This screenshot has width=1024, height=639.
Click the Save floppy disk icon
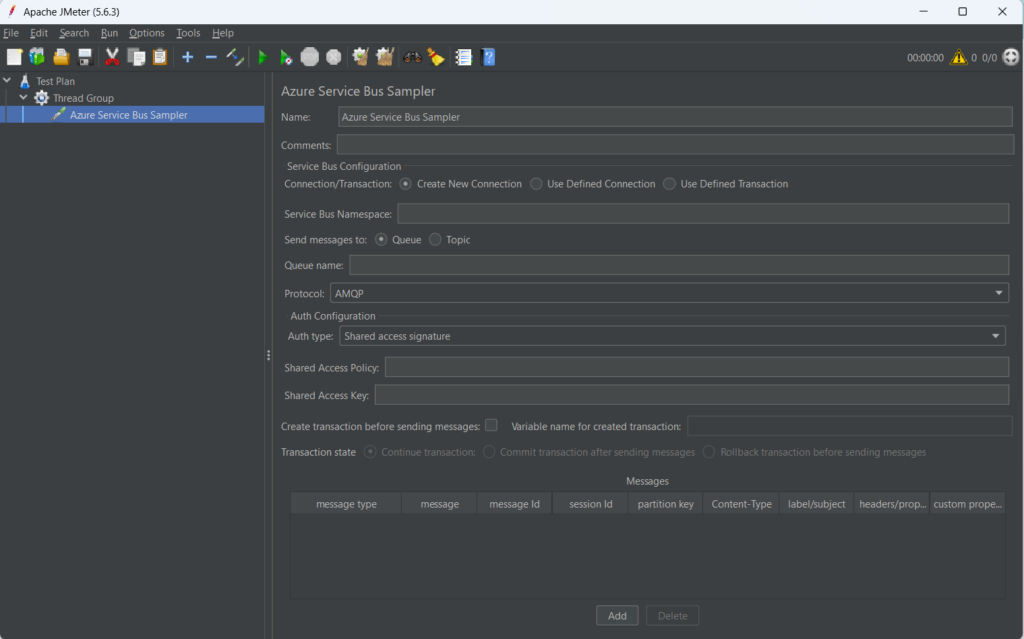(85, 58)
